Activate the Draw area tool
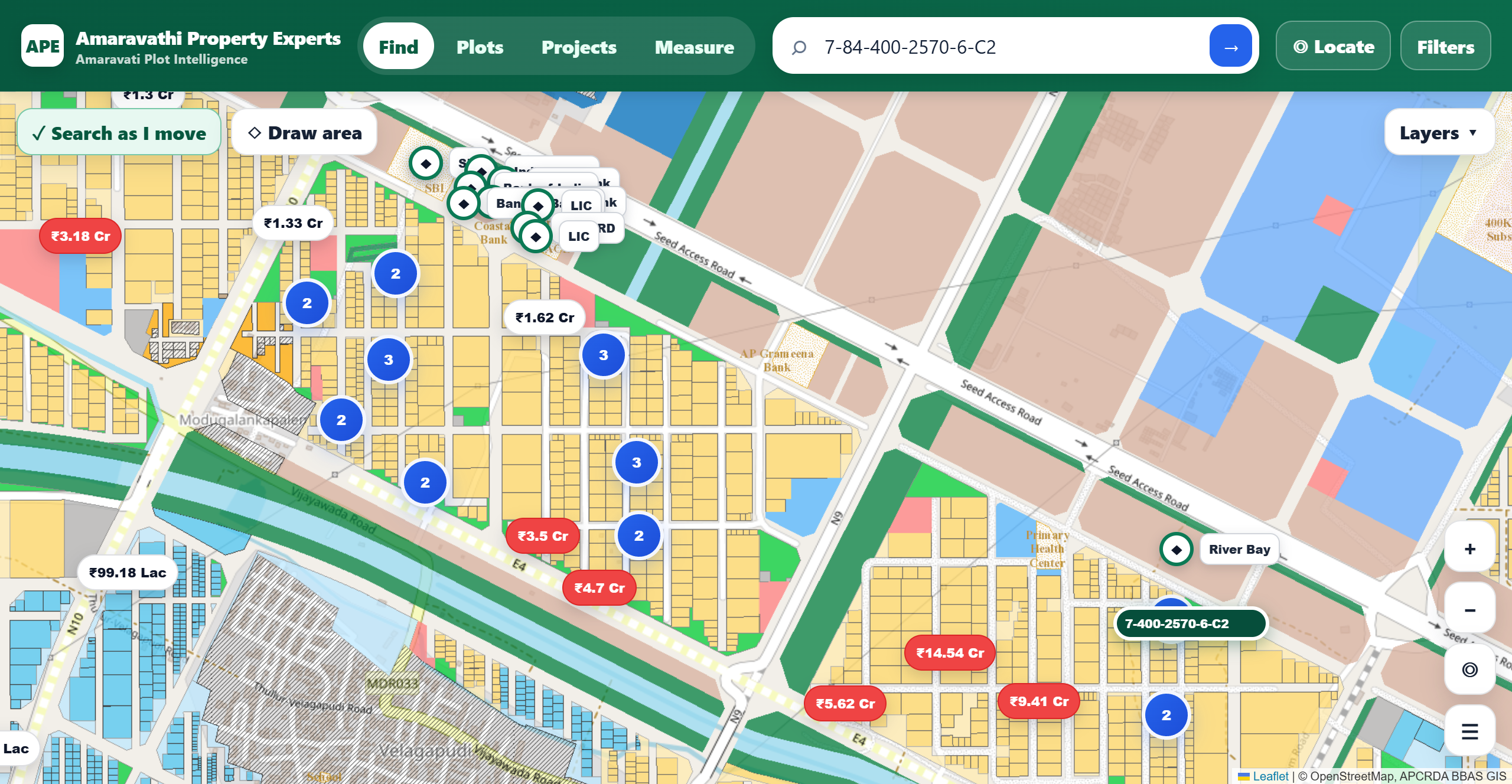 click(x=305, y=133)
